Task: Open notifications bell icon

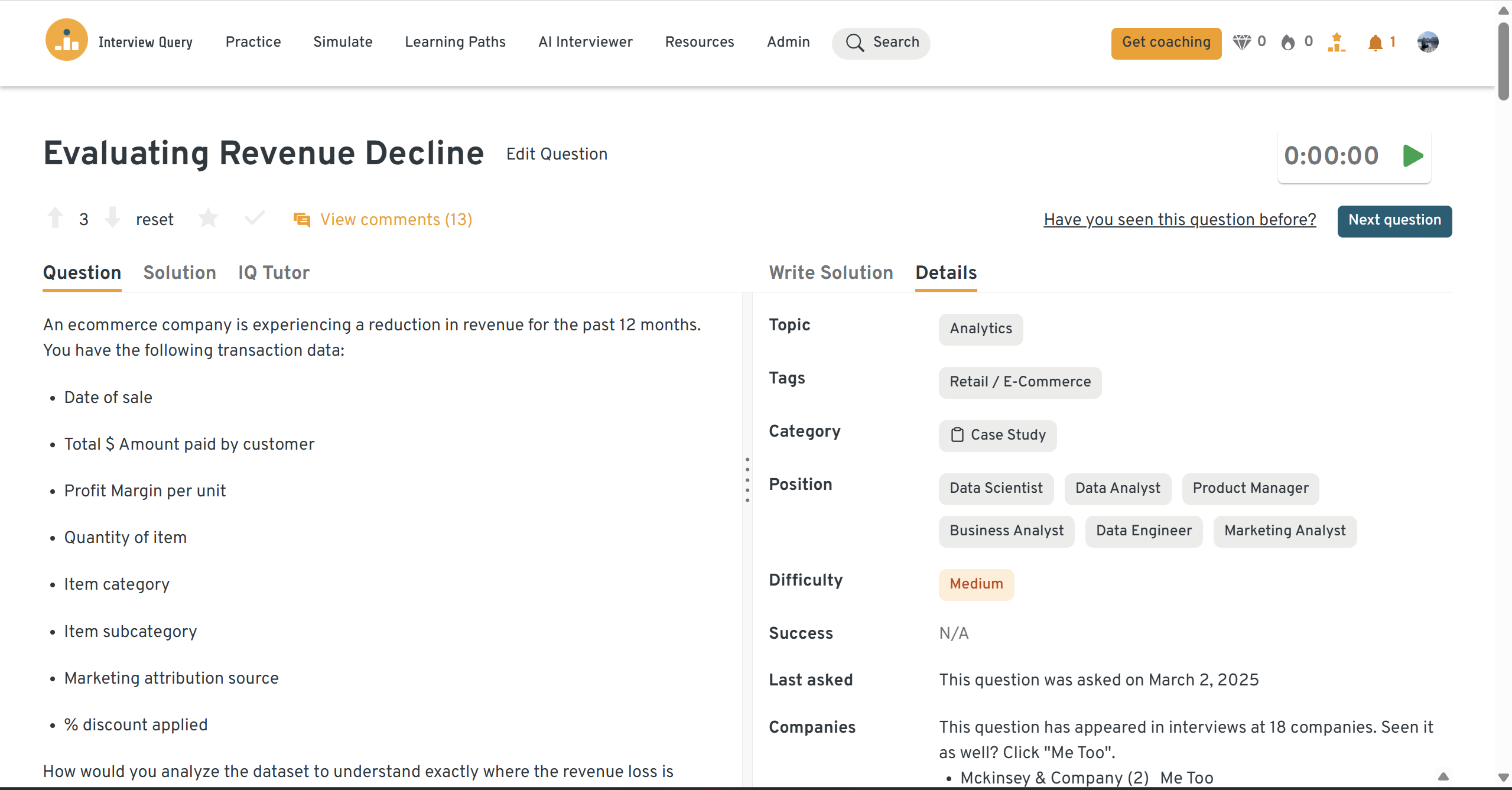Action: pos(1375,43)
